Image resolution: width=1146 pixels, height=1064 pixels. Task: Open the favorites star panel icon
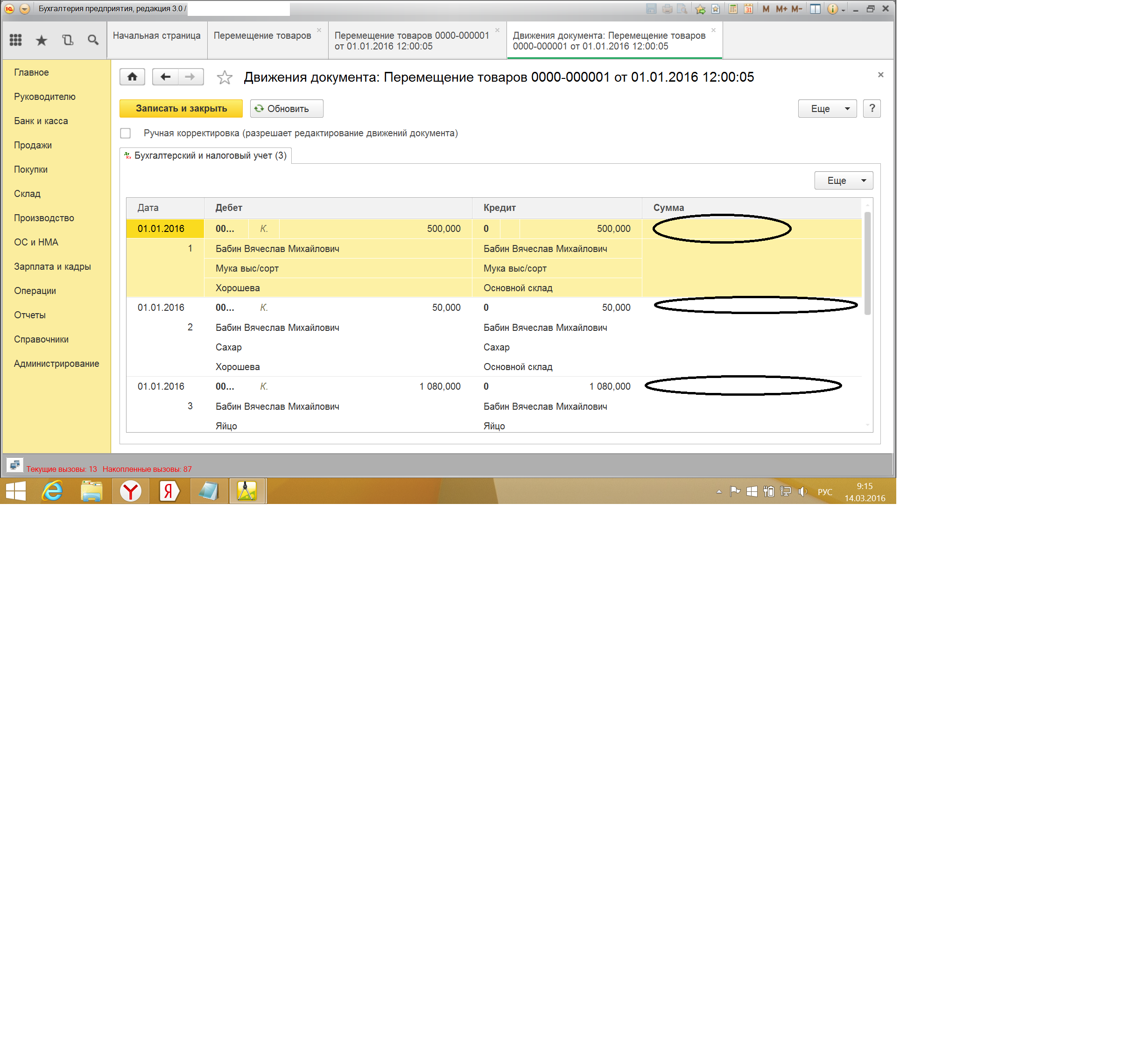[42, 40]
